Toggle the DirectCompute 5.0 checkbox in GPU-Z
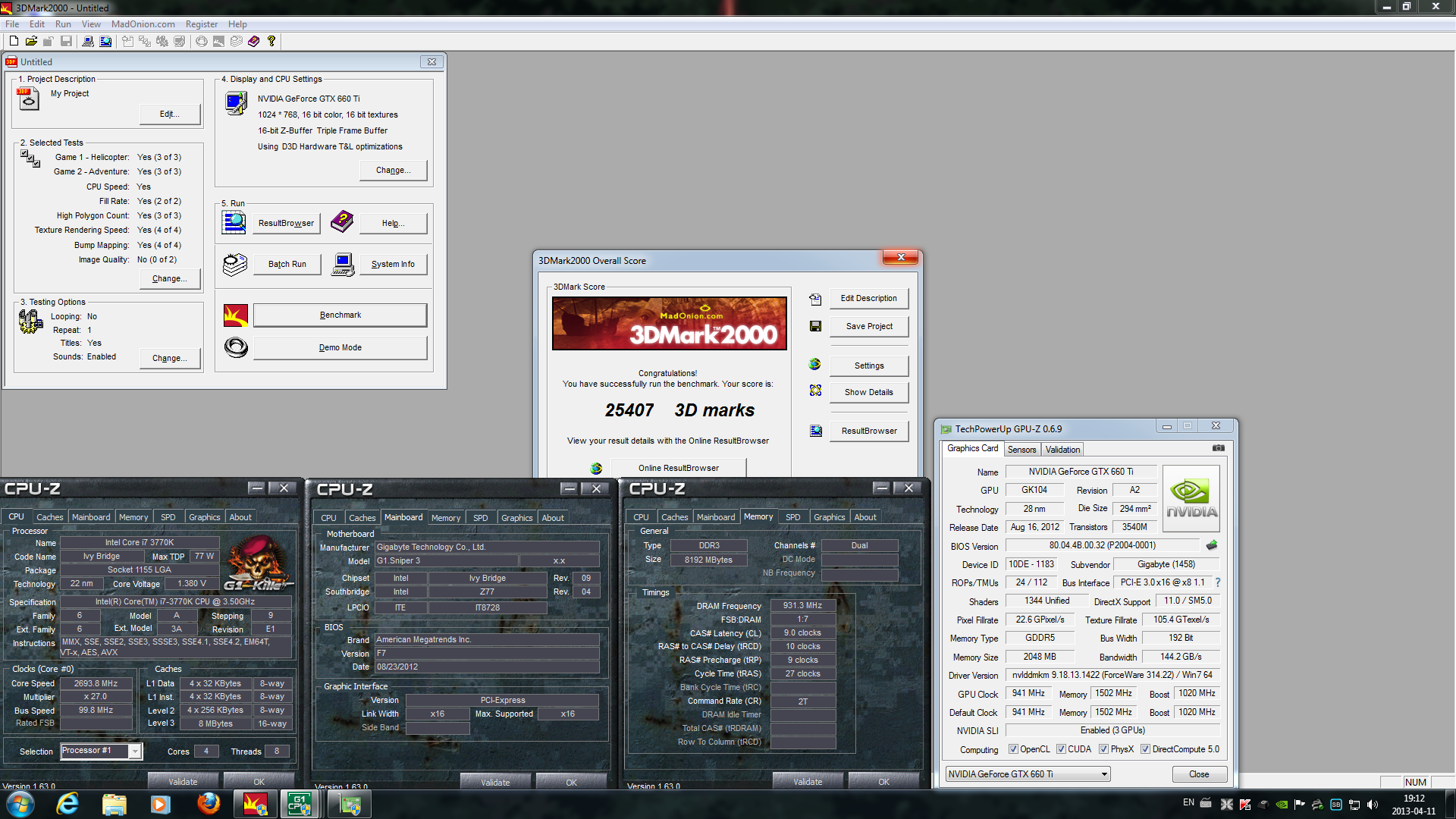This screenshot has height=819, width=1456. click(x=1145, y=749)
